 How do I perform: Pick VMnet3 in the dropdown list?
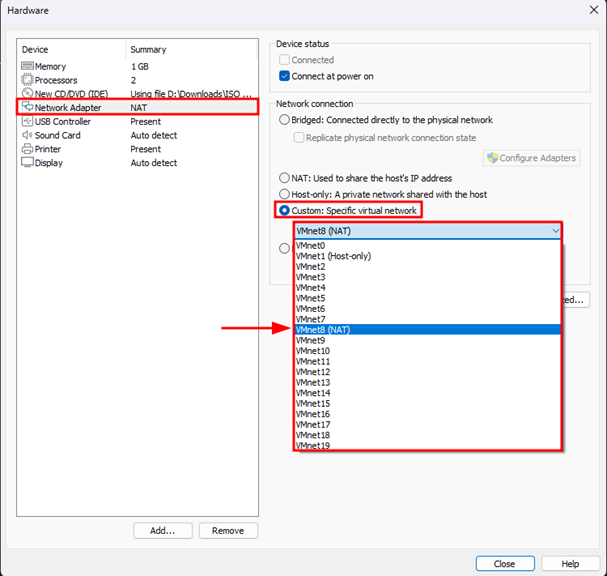pos(428,277)
